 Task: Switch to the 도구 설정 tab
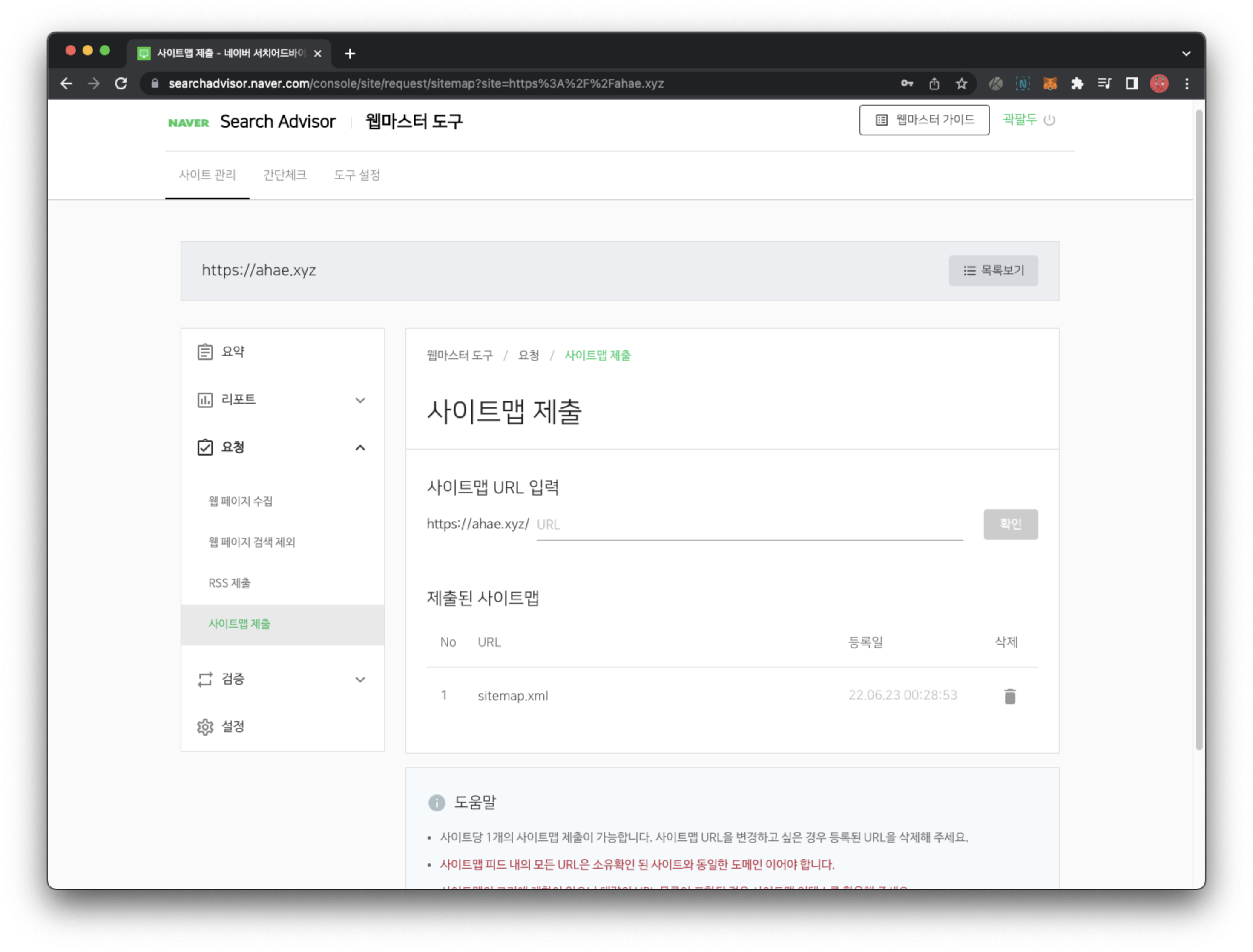click(356, 175)
